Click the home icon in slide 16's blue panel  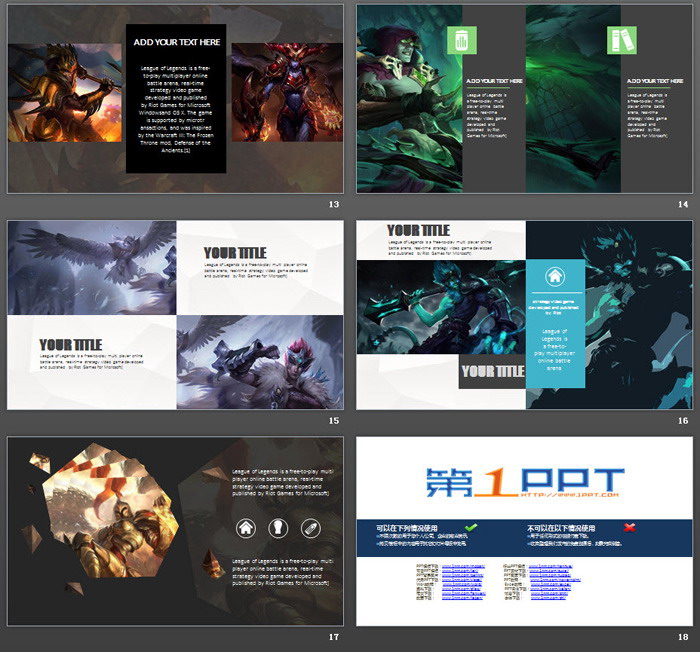click(x=555, y=276)
